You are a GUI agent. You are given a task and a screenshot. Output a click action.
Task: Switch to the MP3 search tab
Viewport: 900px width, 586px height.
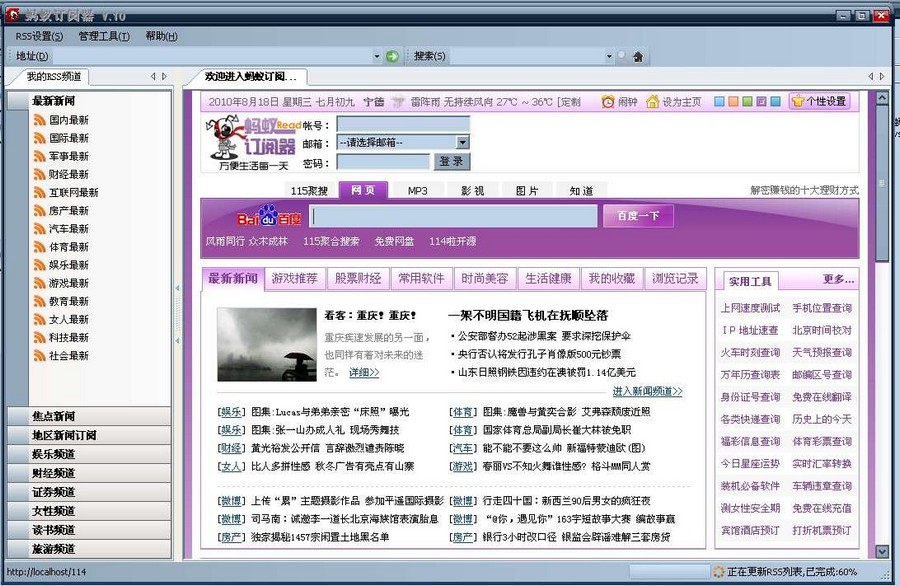(417, 191)
